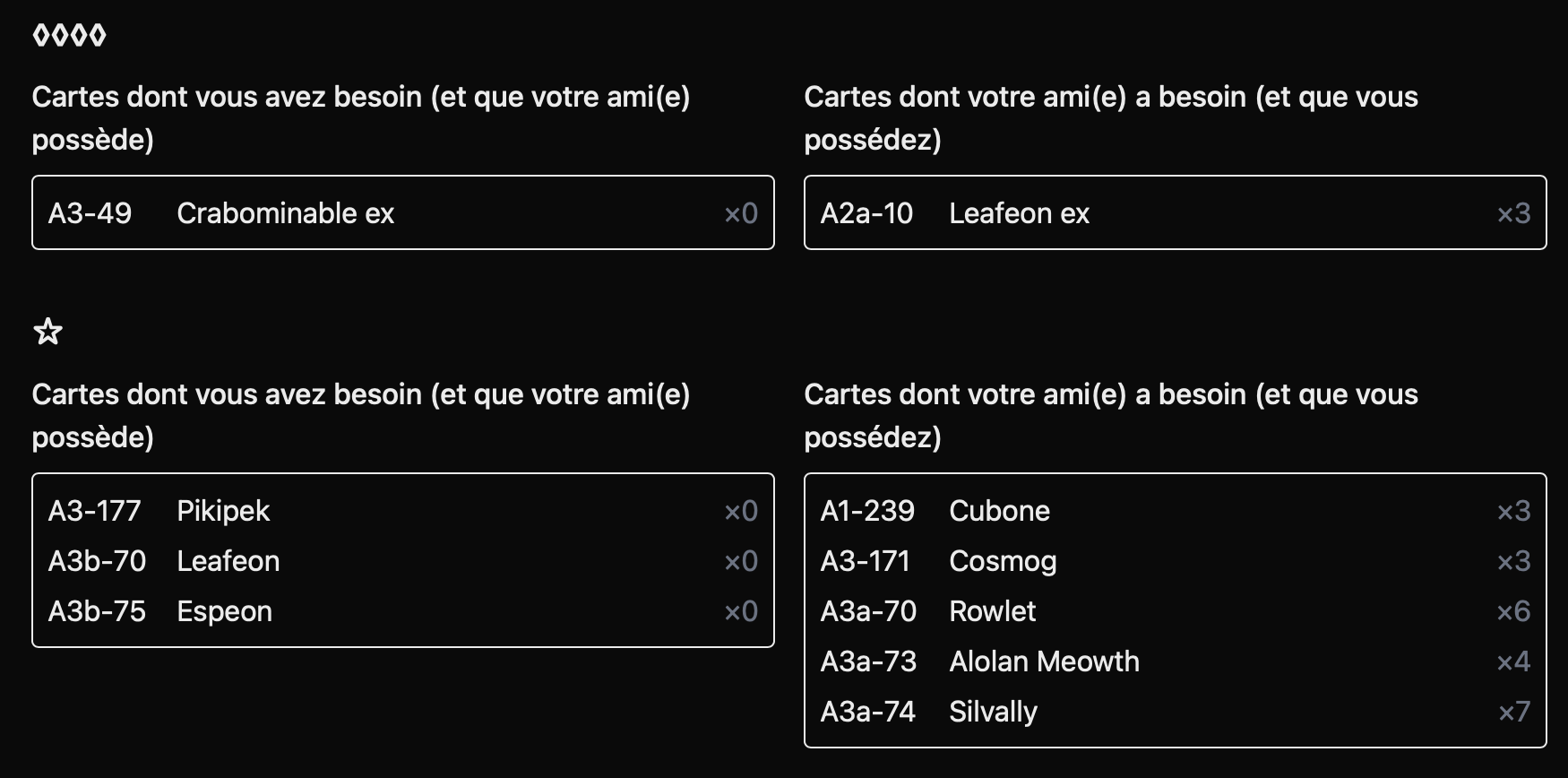
Task: Click card ID A3-177
Action: pyautogui.click(x=94, y=511)
